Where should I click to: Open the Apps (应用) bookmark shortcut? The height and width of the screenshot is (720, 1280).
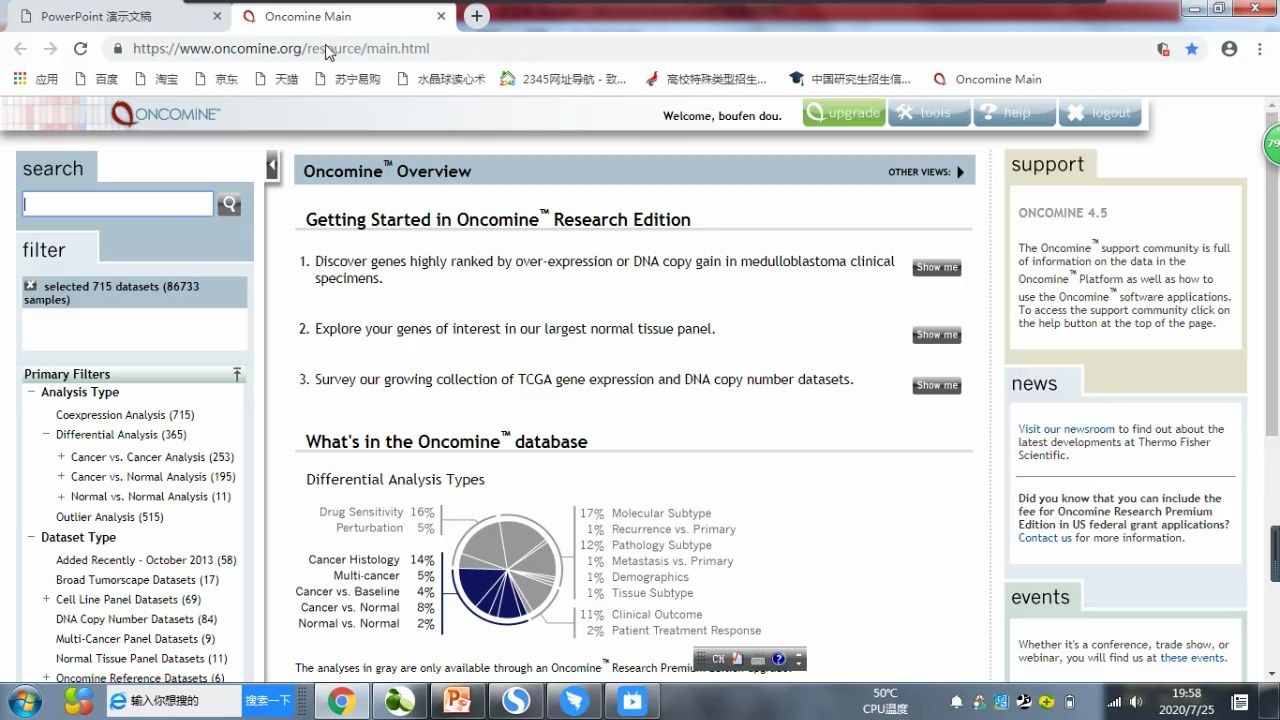[x=36, y=79]
